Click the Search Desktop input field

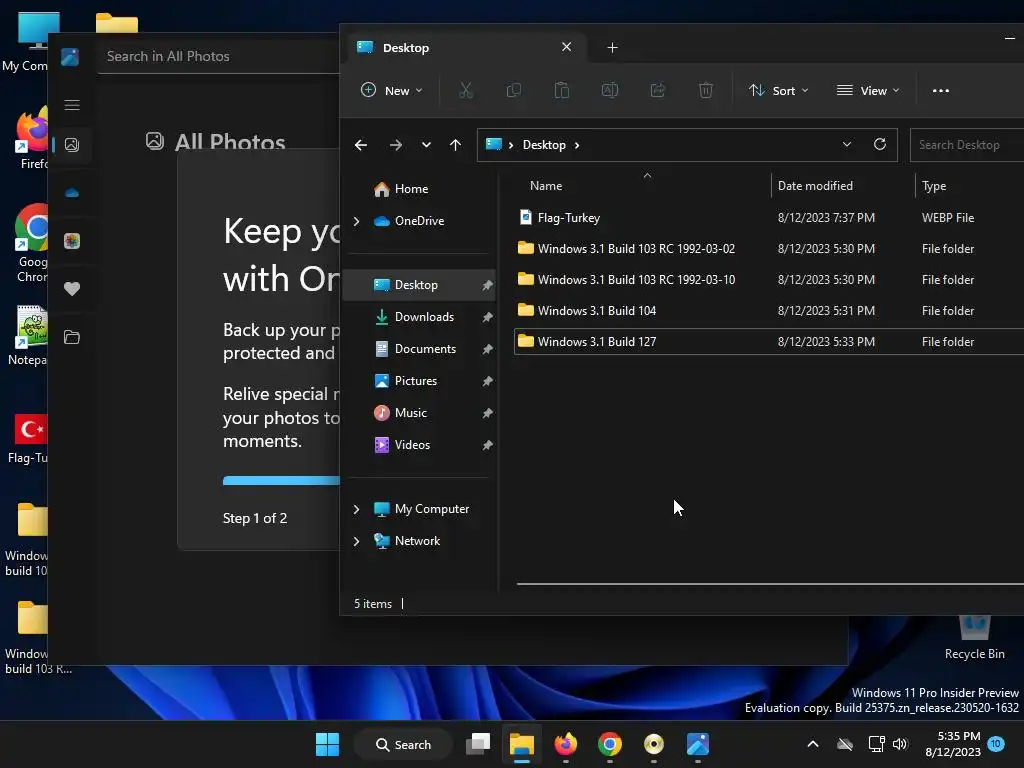click(967, 145)
